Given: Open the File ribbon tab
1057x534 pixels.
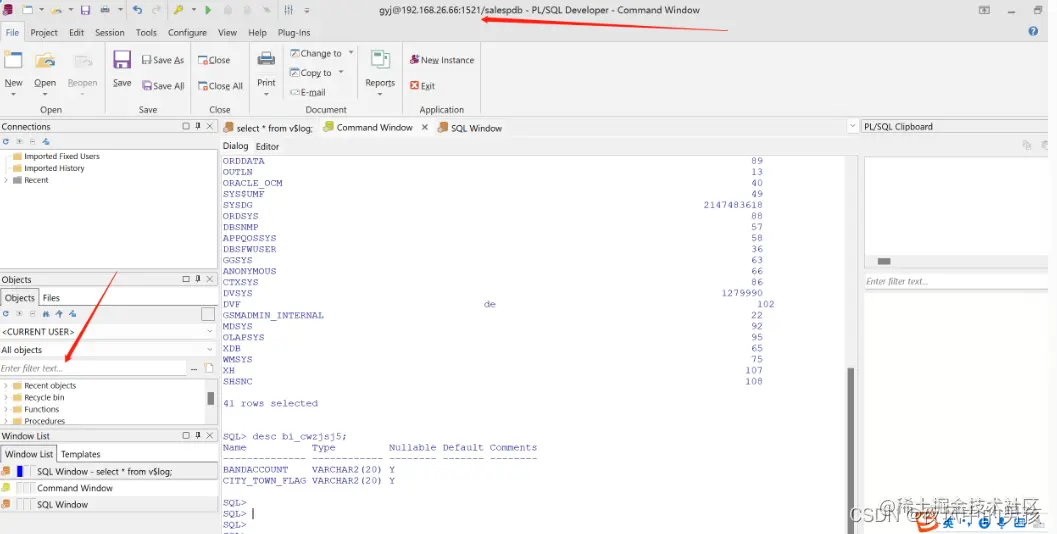Looking at the screenshot, I should pos(12,32).
